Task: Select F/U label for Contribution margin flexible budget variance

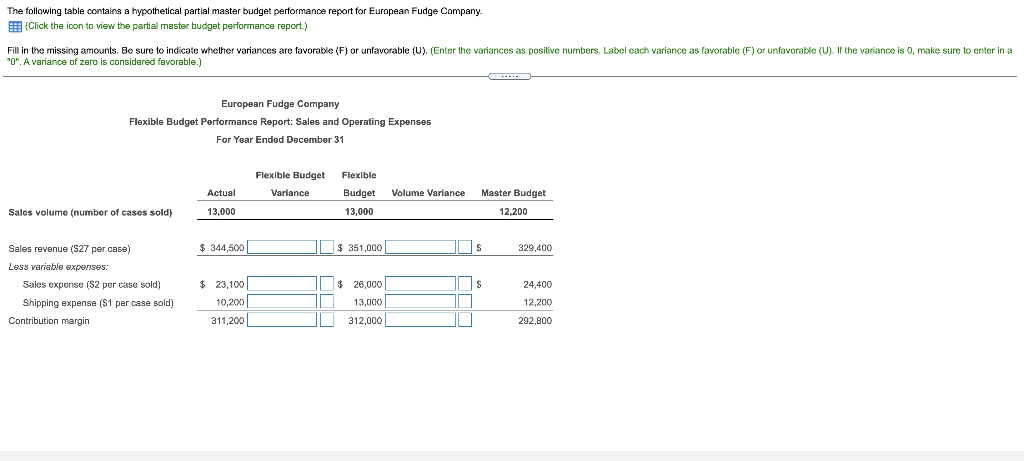Action: [327, 320]
